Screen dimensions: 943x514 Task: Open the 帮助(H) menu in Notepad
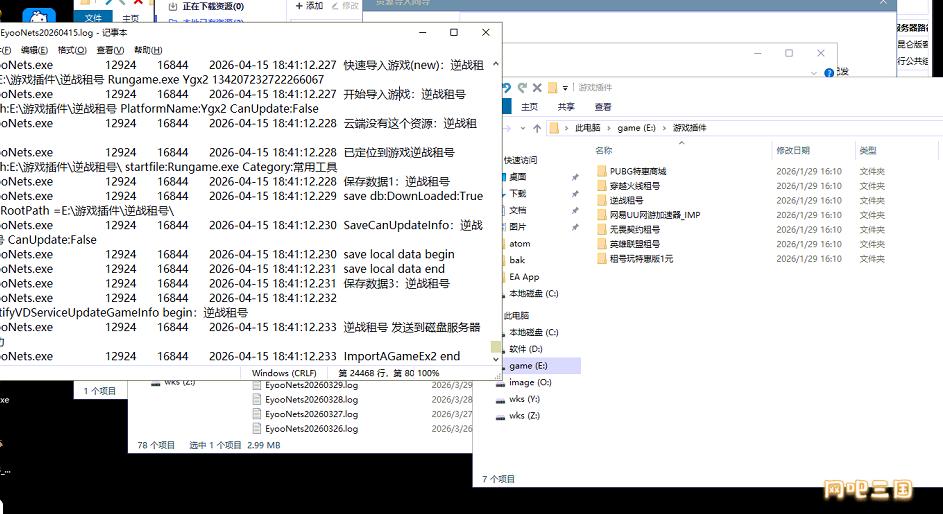coord(148,50)
